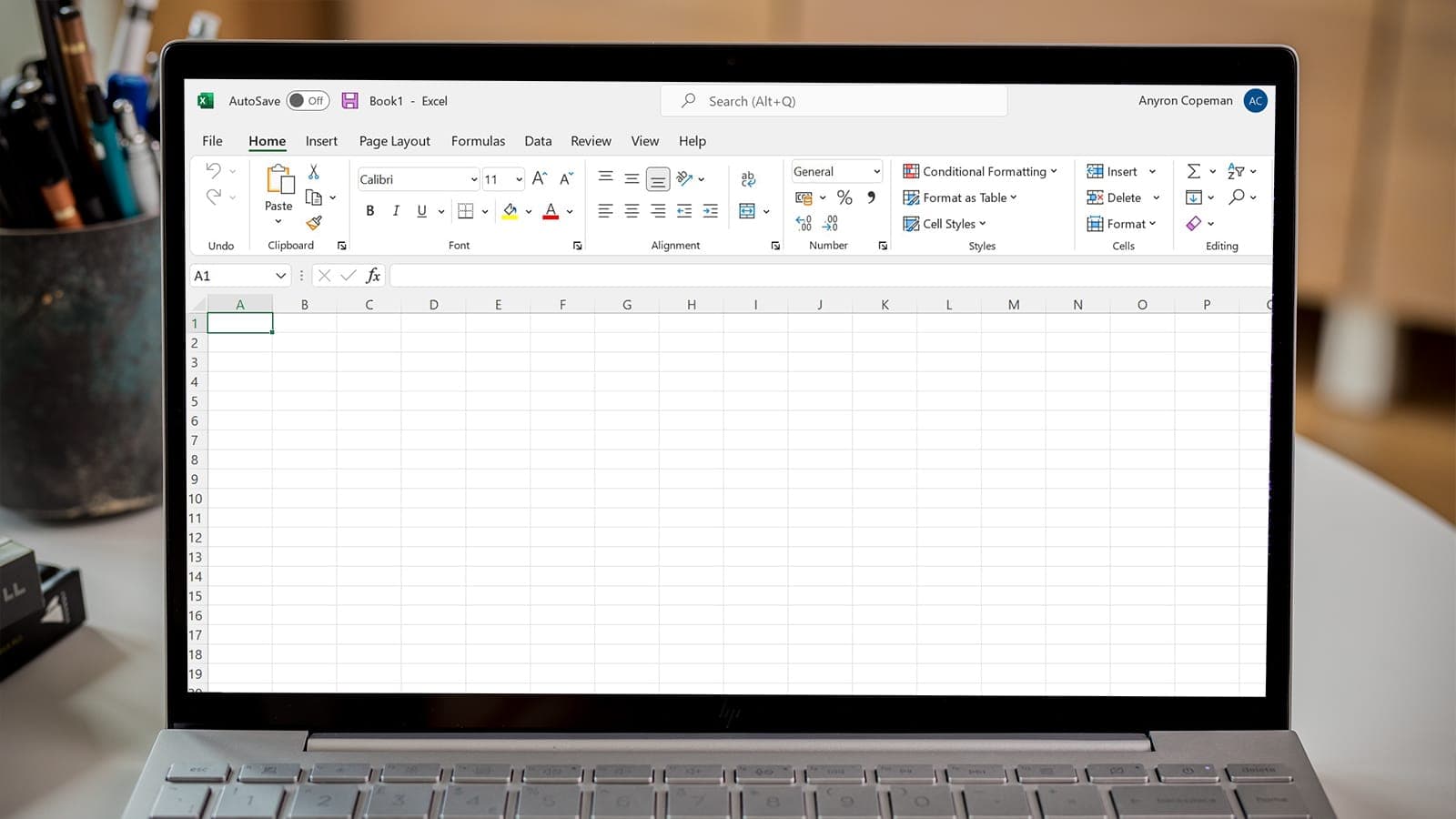Viewport: 1456px width, 819px height.
Task: Click the Save icon in title bar
Action: pos(349,101)
